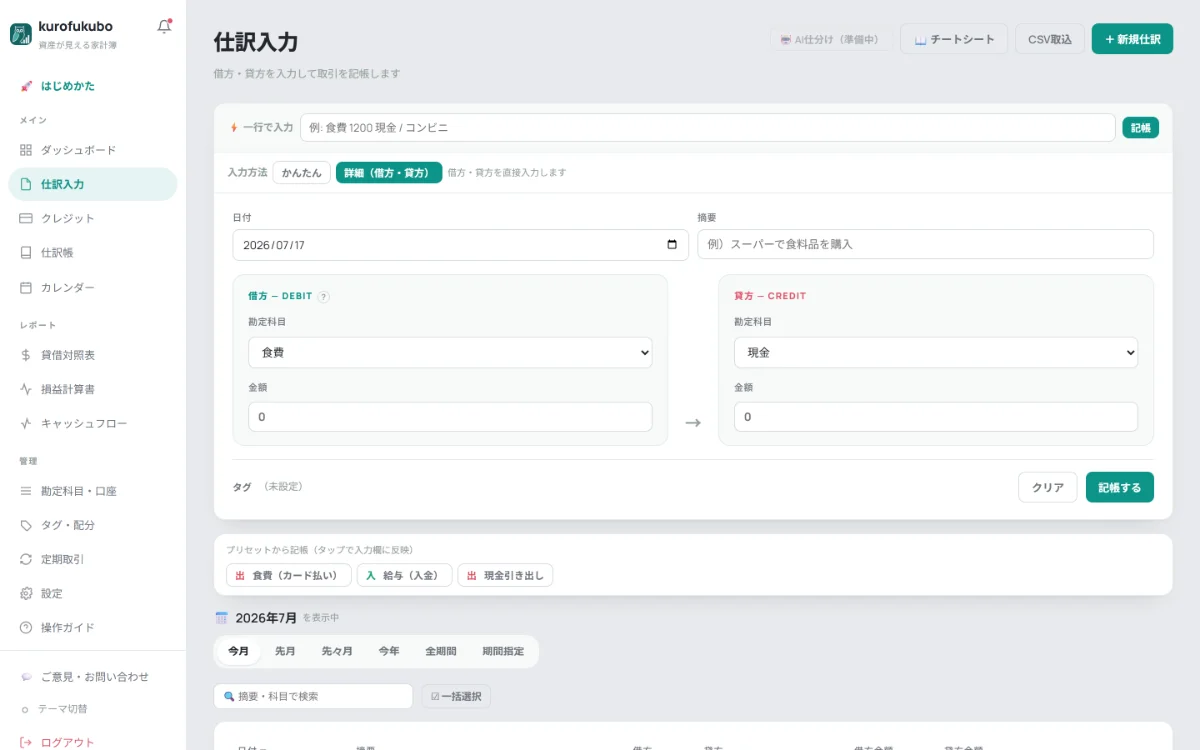Click the キャッシュフロー activity icon
1200x750 pixels.
point(26,423)
